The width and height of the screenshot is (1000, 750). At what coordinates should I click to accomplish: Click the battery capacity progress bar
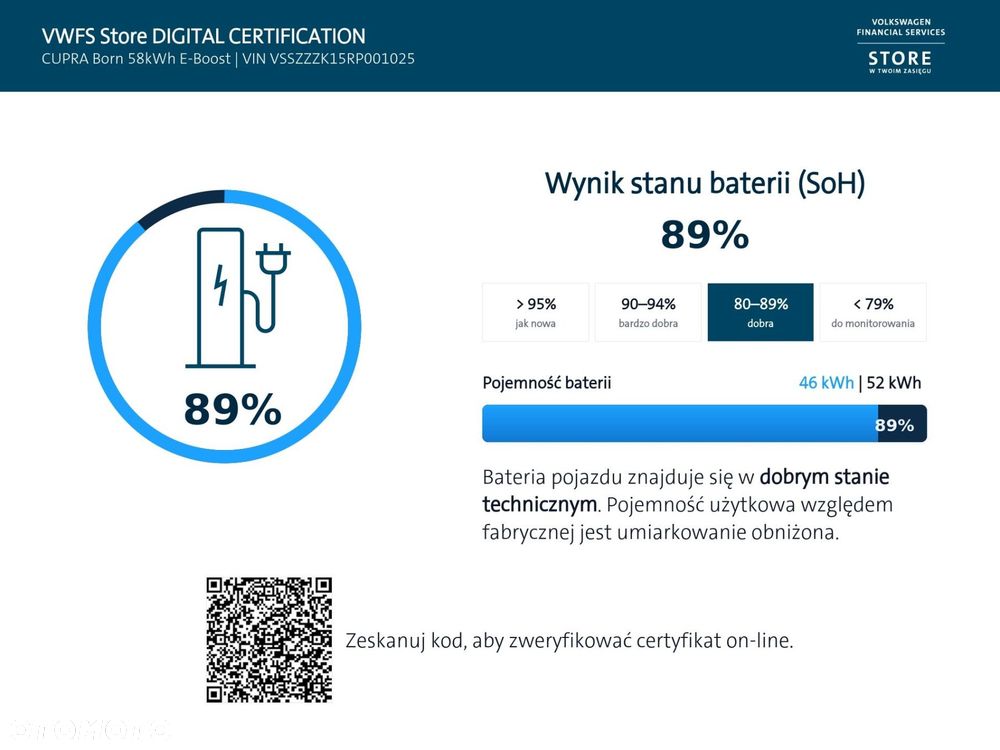pos(704,423)
